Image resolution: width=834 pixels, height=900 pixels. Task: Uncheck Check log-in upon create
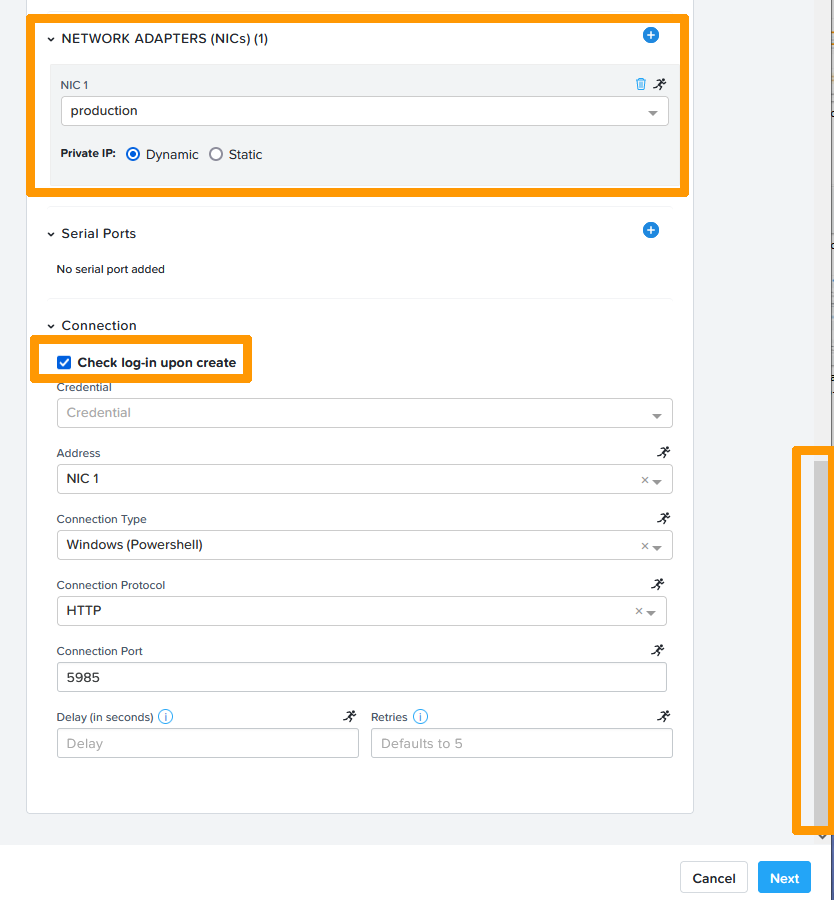coord(64,363)
